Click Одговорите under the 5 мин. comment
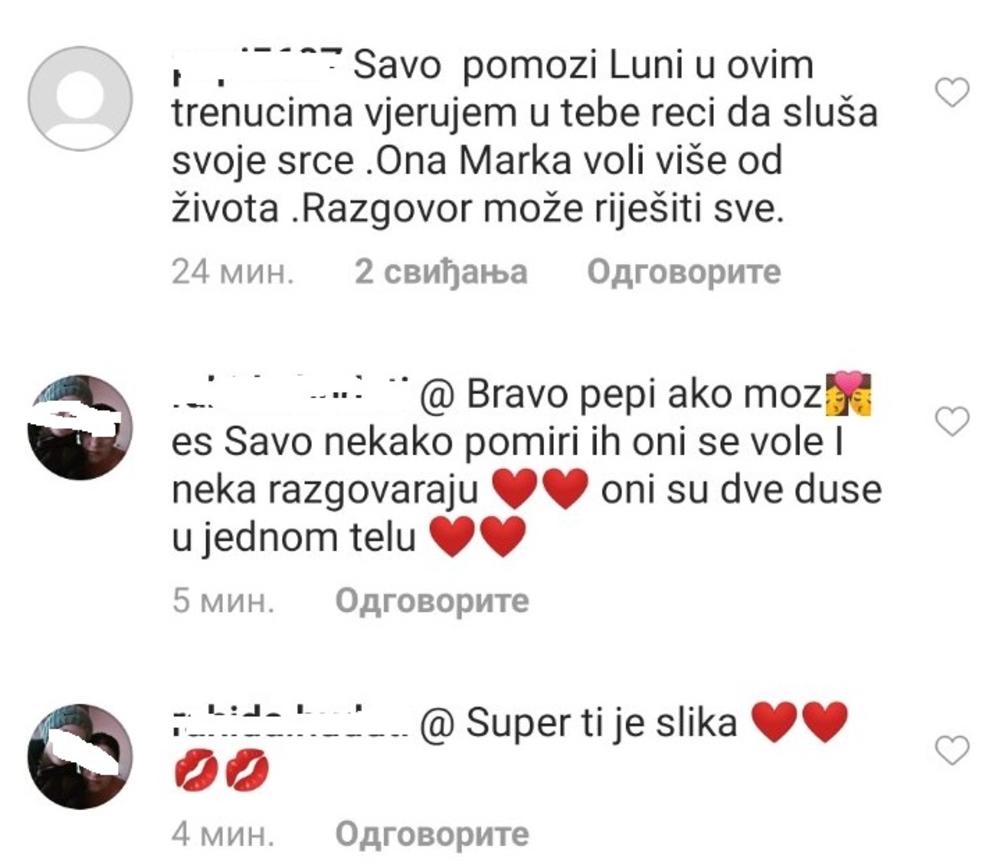The image size is (1000, 864). click(432, 601)
